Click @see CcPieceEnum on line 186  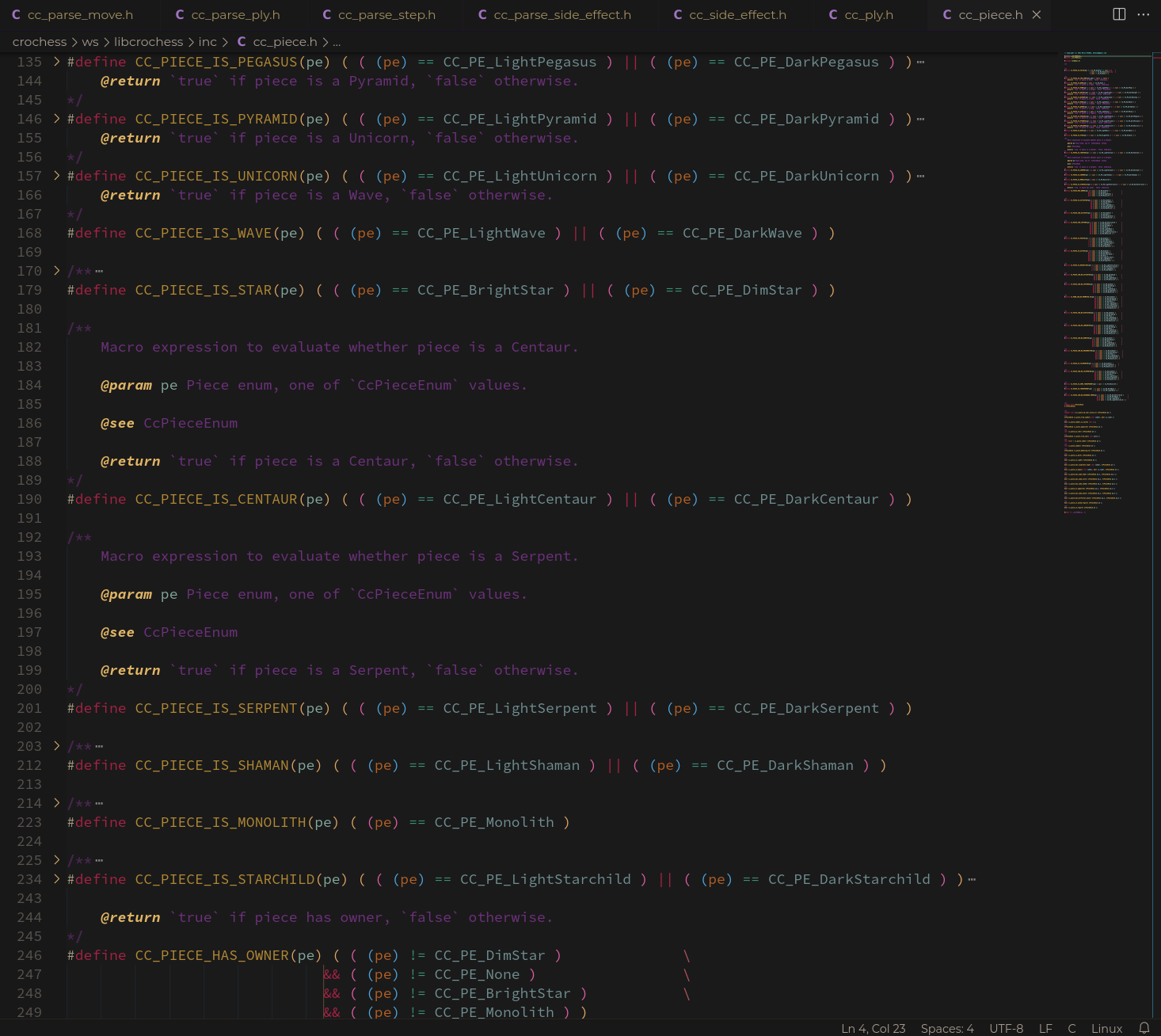pos(169,423)
